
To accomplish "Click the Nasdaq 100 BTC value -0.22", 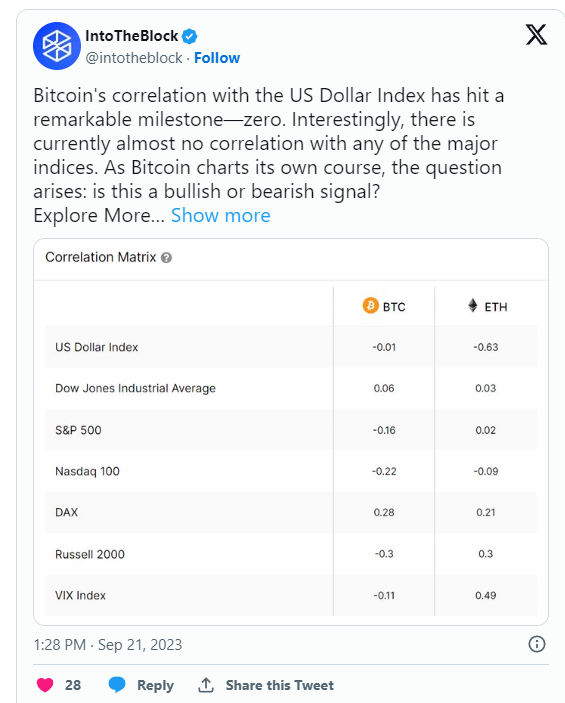I will click(384, 471).
